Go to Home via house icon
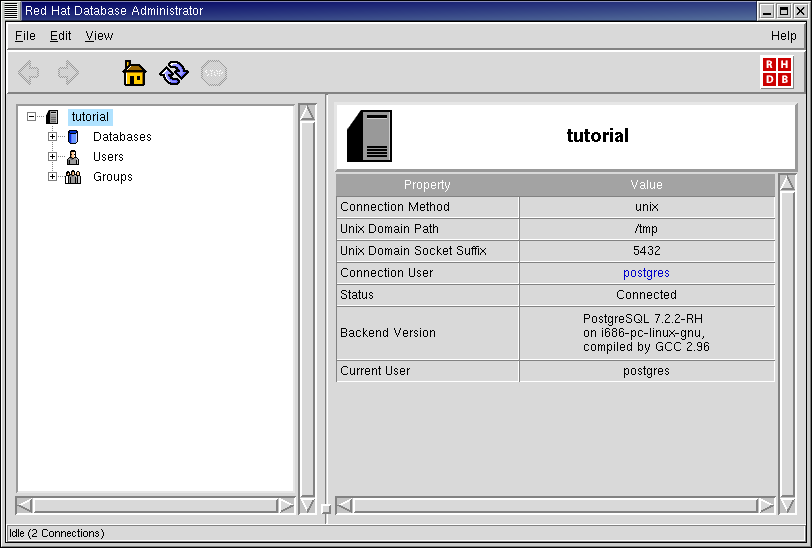Screen dimensions: 812x548 click(134, 73)
